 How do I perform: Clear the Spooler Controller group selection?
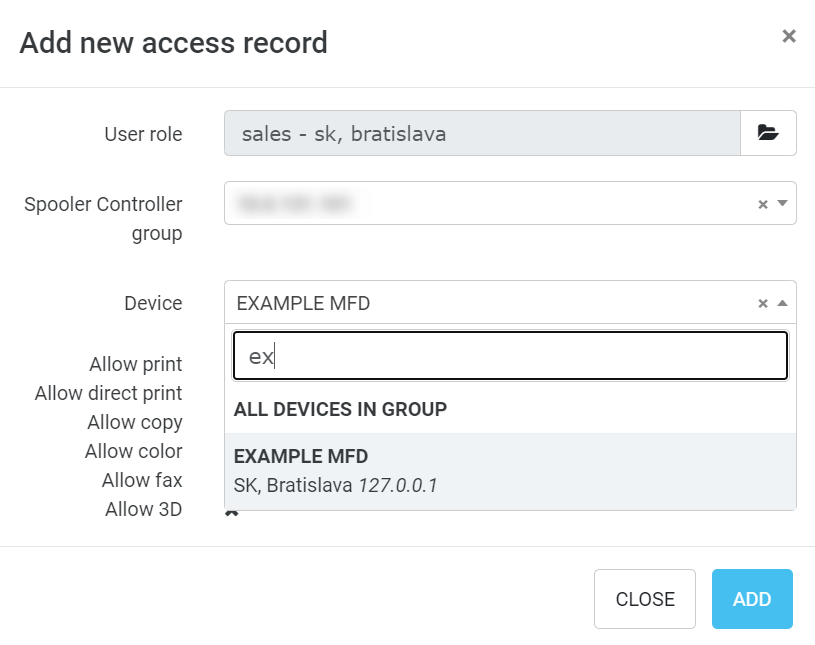[764, 203]
